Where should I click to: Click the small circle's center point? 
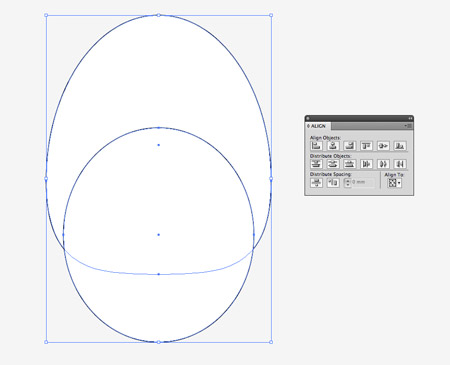point(159,235)
